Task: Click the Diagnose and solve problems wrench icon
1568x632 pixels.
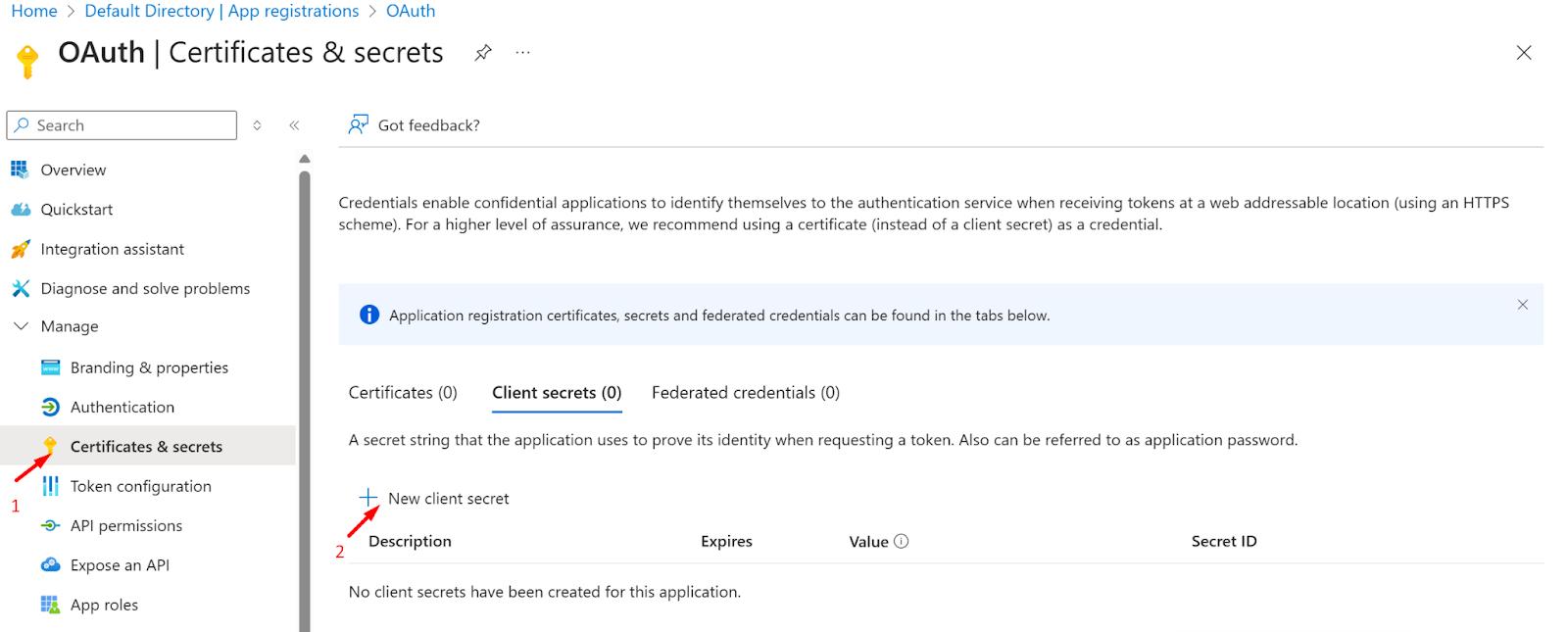Action: pos(21,288)
